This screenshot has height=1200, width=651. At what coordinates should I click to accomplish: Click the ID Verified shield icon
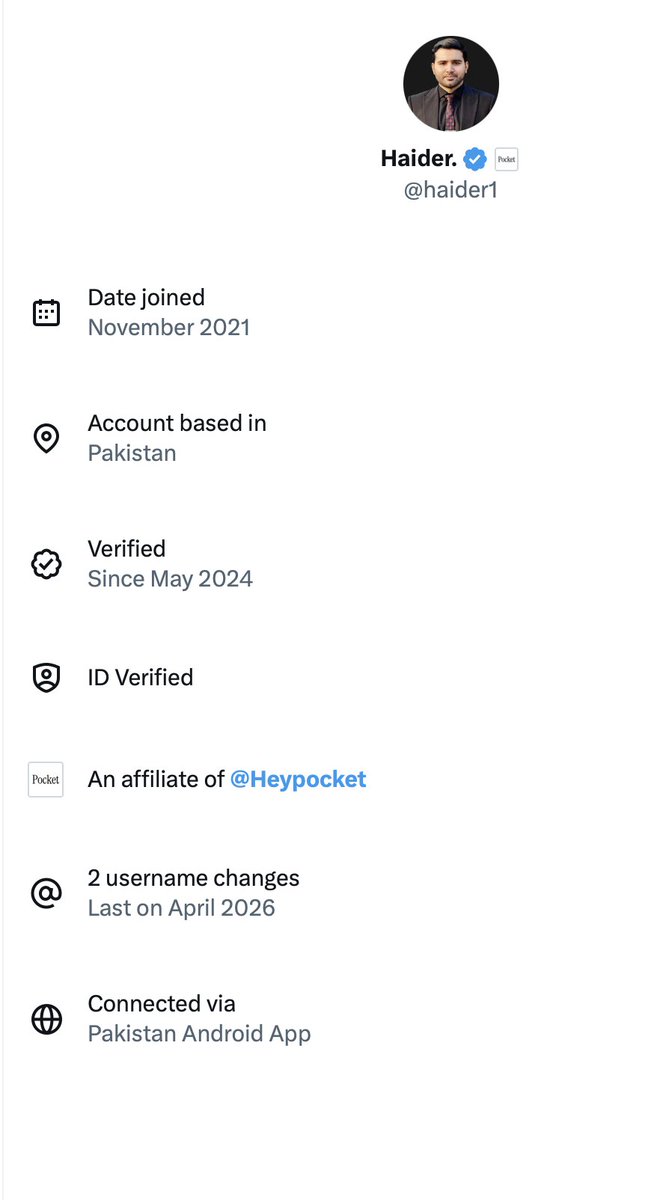click(46, 678)
